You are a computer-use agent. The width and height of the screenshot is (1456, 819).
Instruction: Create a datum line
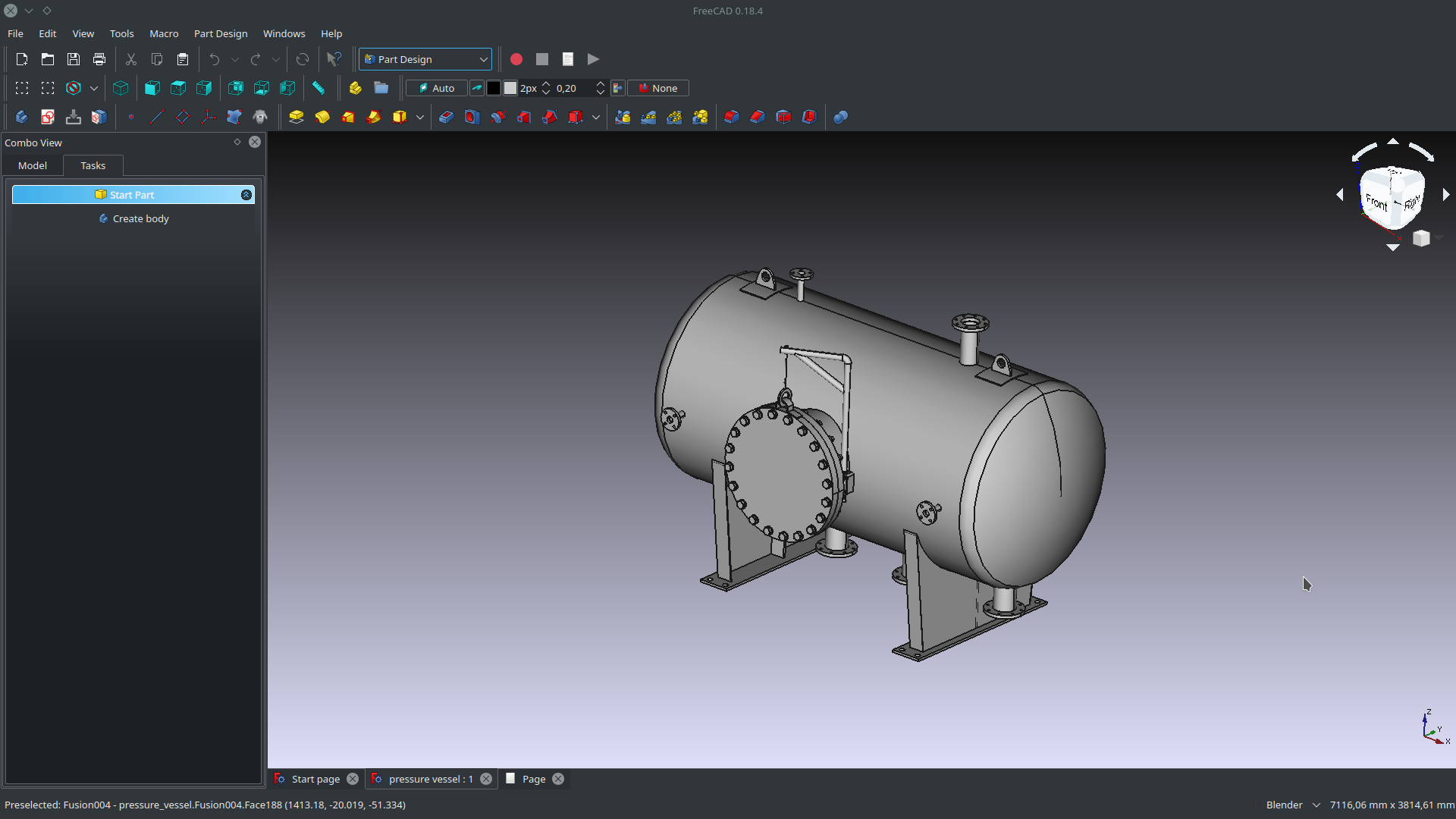pos(157,117)
